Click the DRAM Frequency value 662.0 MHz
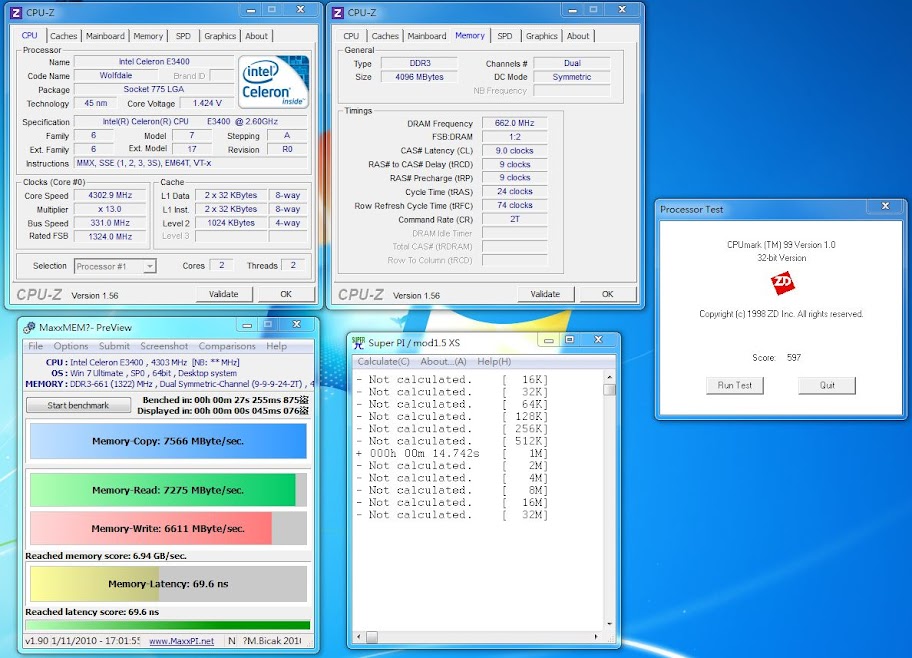This screenshot has width=912, height=658. (x=515, y=123)
